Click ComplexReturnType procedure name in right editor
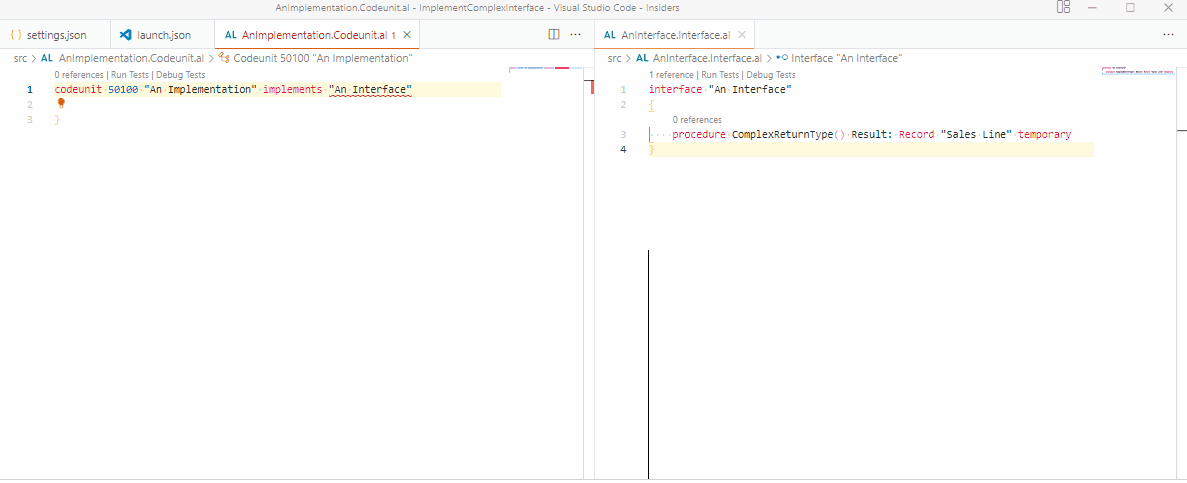 click(782, 135)
